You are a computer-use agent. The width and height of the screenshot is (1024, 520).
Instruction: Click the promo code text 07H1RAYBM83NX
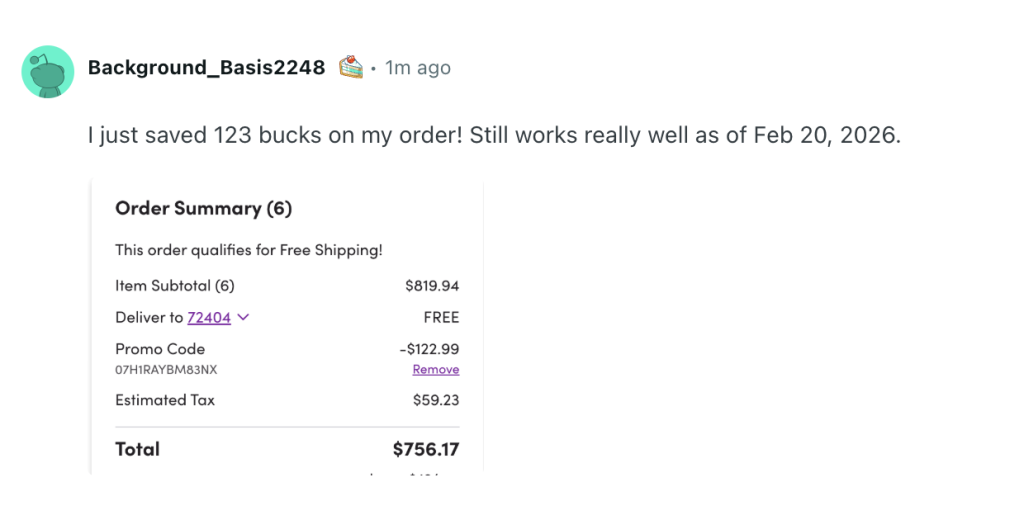[x=166, y=370]
